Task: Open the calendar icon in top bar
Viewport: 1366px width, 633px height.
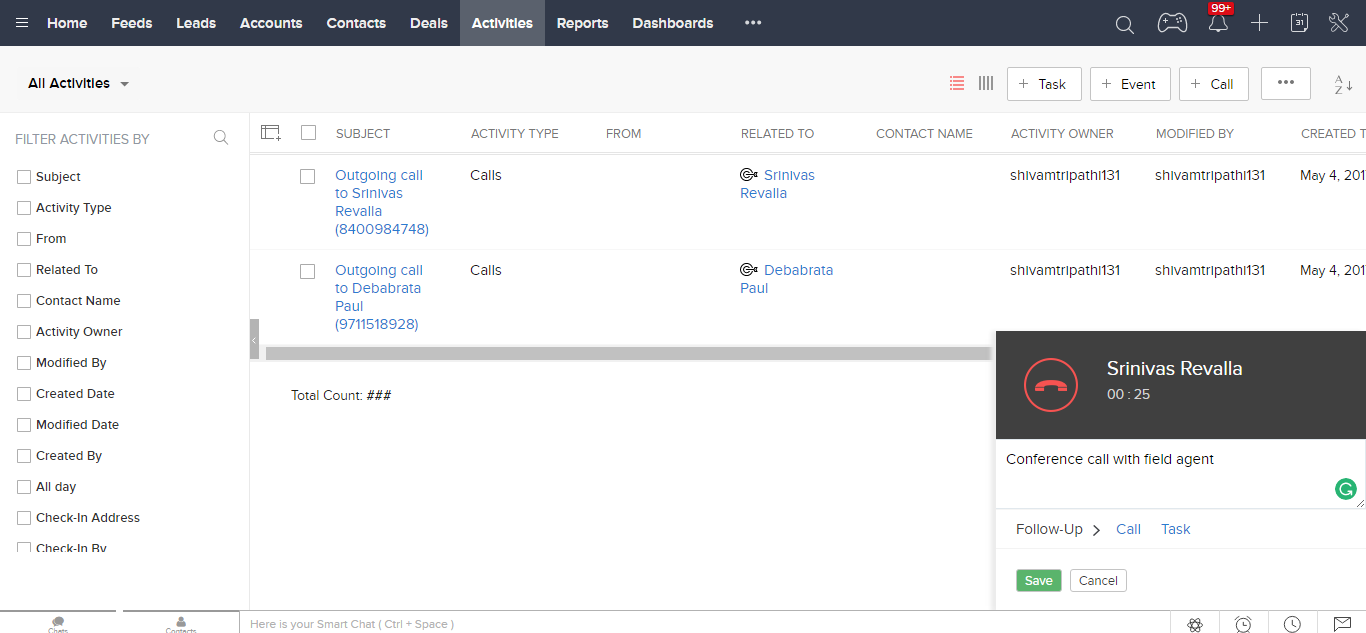Action: pos(1299,23)
